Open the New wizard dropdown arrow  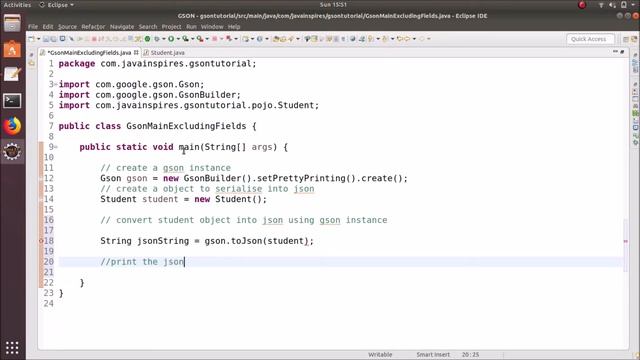[39, 39]
